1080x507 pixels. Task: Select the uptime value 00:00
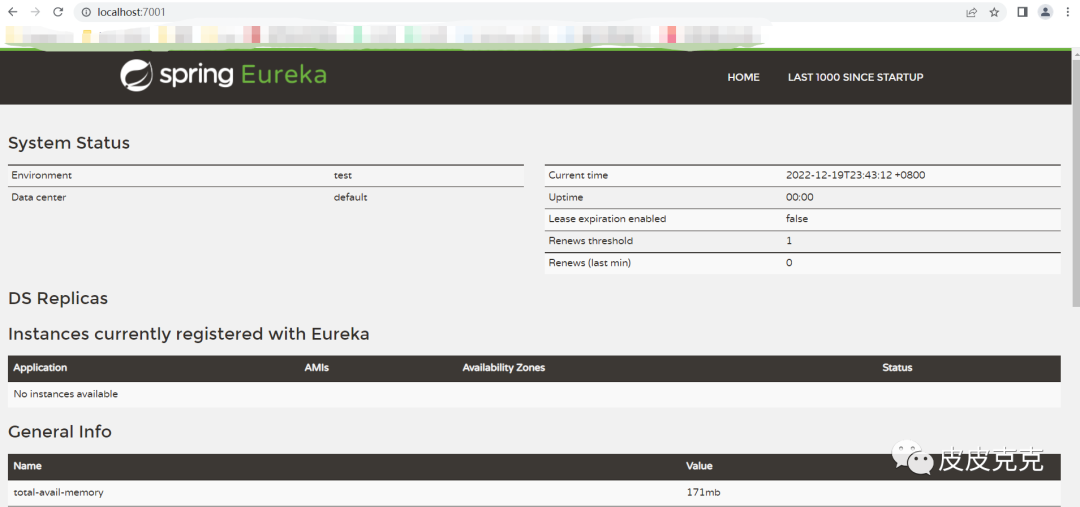click(x=800, y=198)
